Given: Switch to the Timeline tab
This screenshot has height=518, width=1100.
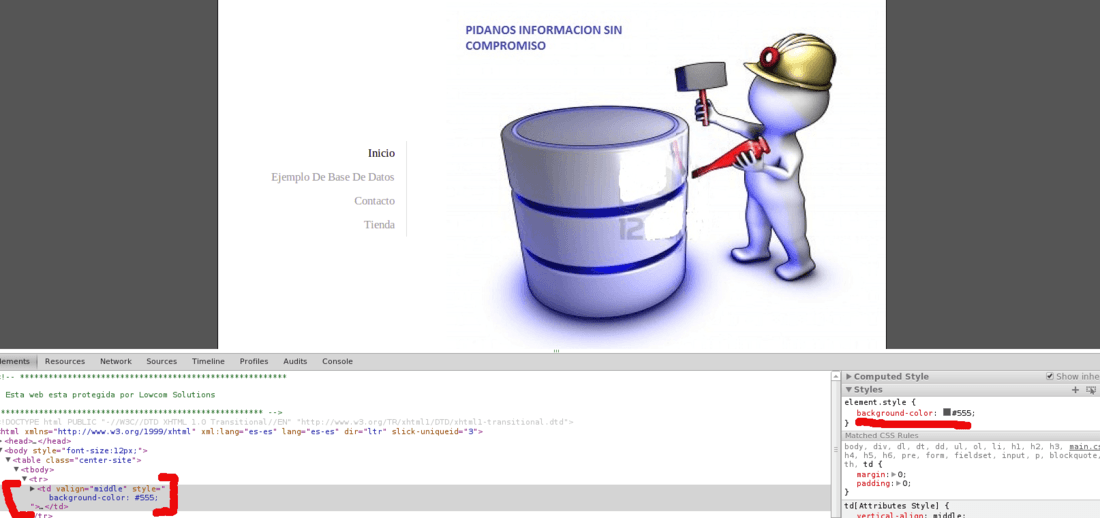Looking at the screenshot, I should pos(208,361).
